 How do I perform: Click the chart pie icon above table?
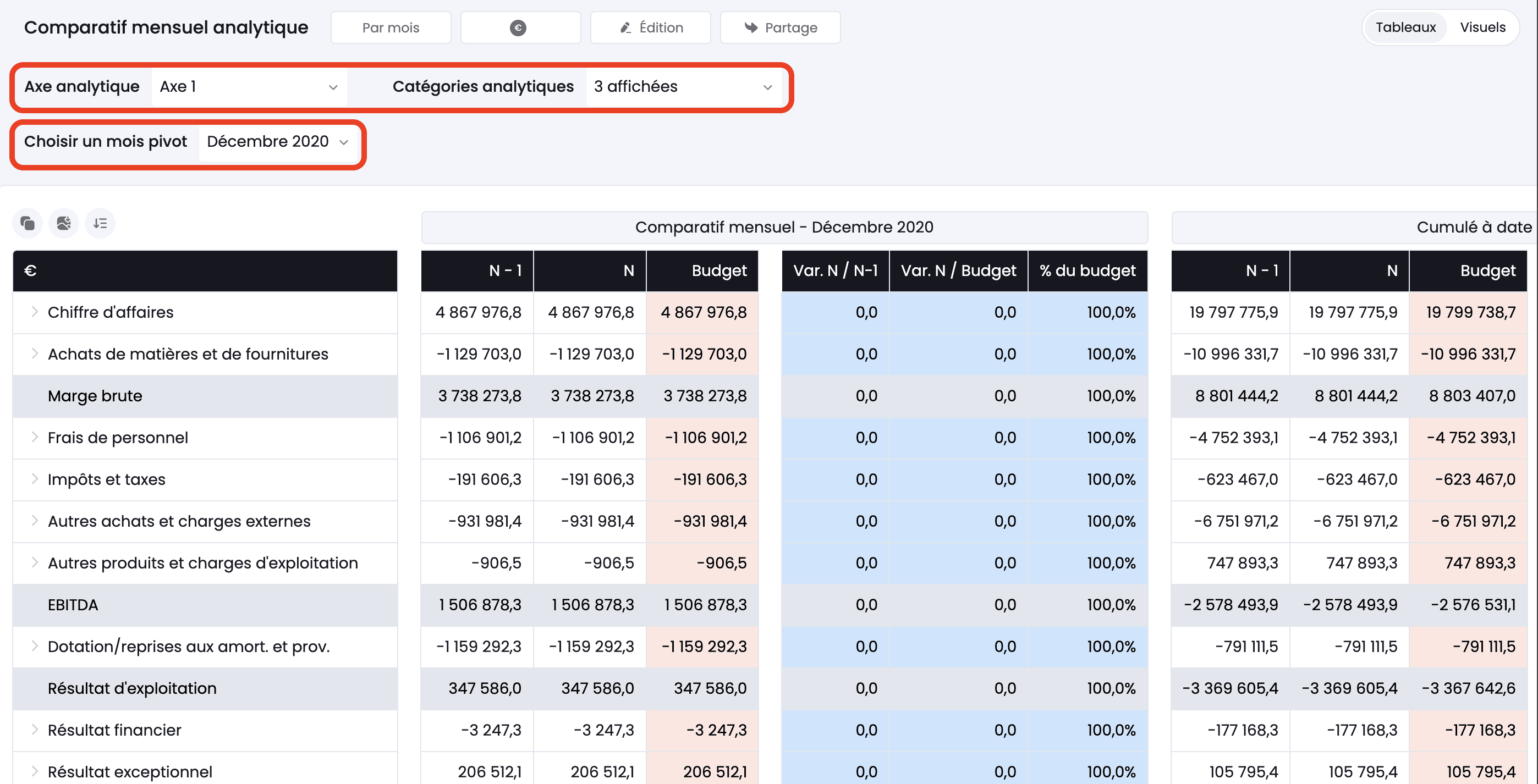[x=64, y=224]
